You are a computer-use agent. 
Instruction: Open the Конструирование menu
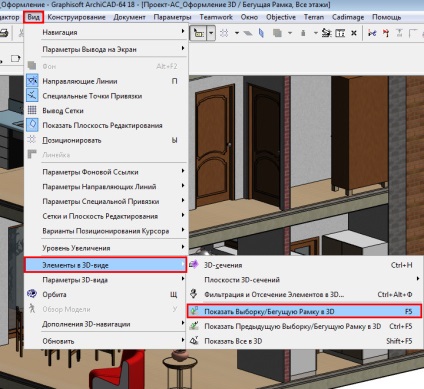coord(76,17)
